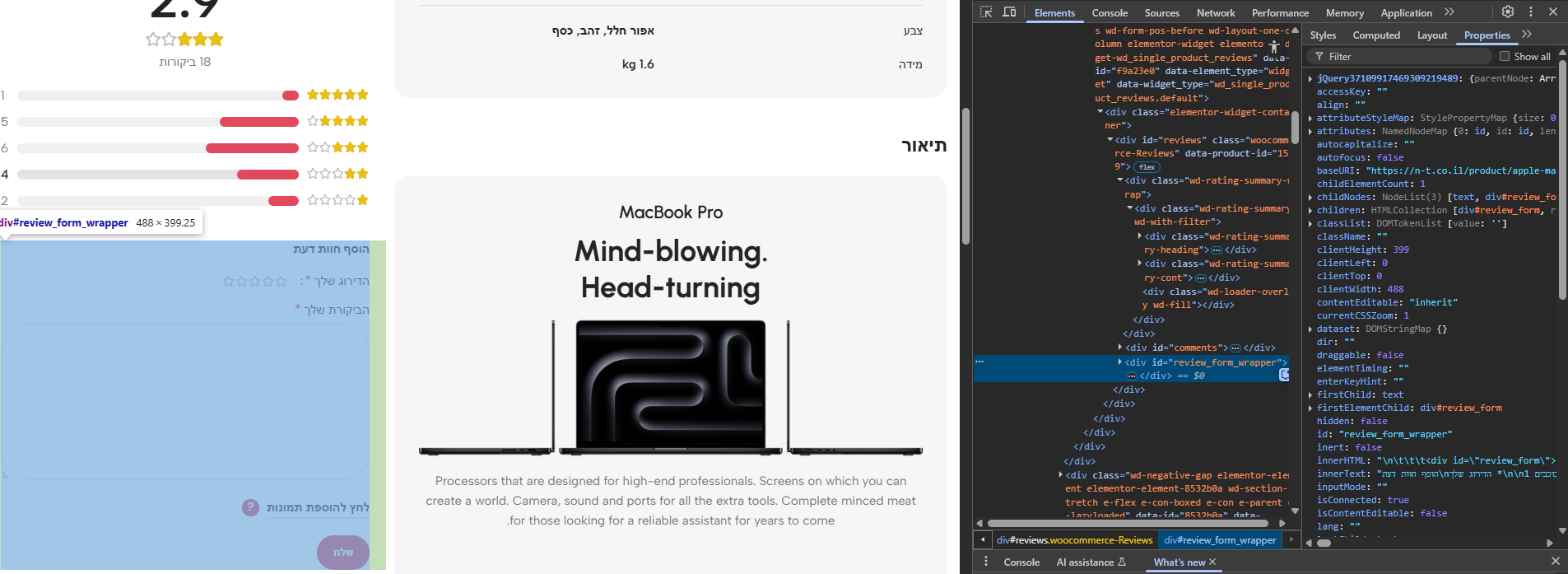
Task: Click the div#reviews.woocommerce-Reviews breadcrumb
Action: (1074, 540)
